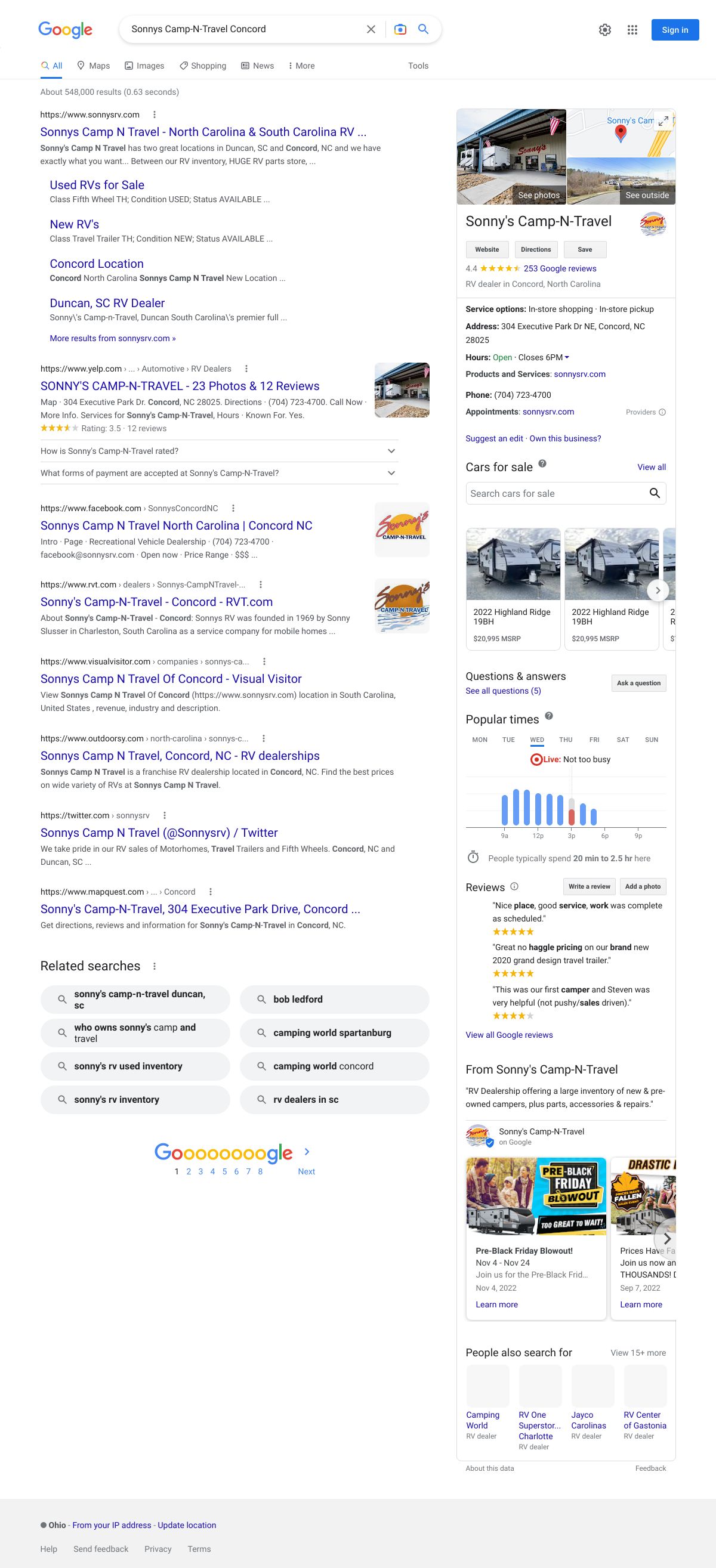This screenshot has width=716, height=1568.
Task: Expand 'How is Sonny's Camp-N-Travel rated?'
Action: point(391,451)
